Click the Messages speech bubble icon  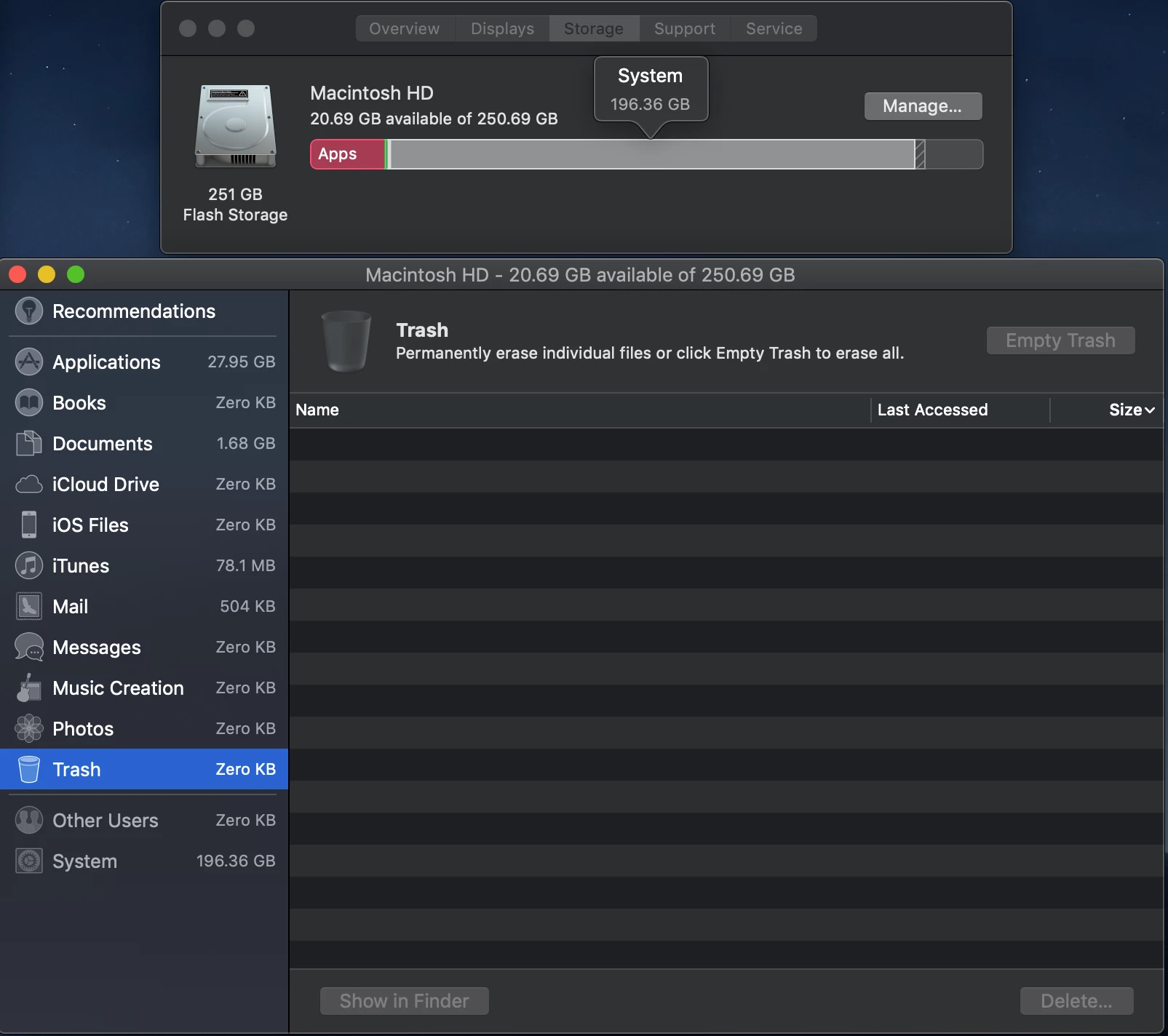[29, 647]
